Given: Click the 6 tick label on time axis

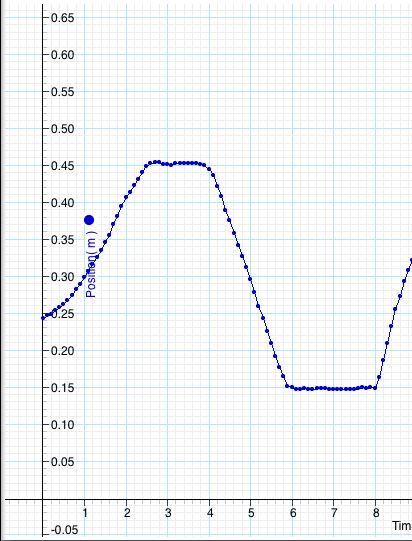Looking at the screenshot, I should pyautogui.click(x=293, y=513).
